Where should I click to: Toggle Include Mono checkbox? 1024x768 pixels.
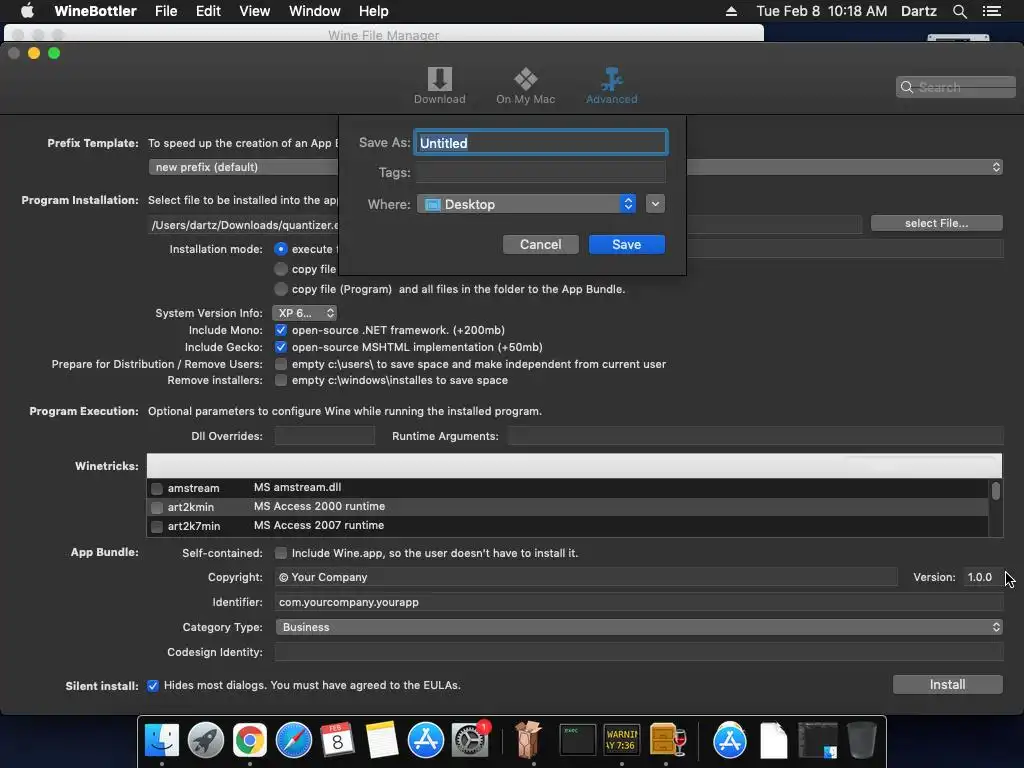(281, 330)
